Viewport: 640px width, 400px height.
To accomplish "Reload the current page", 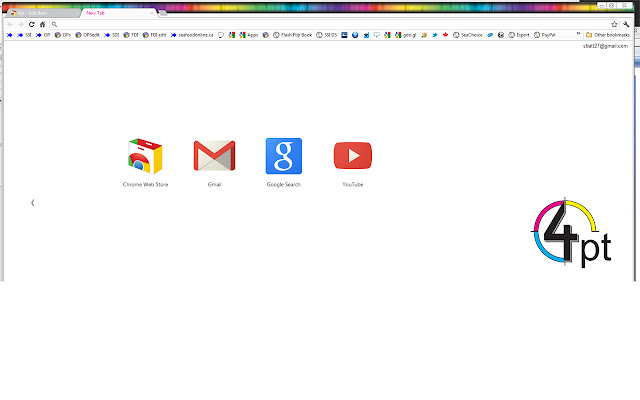I will point(31,24).
